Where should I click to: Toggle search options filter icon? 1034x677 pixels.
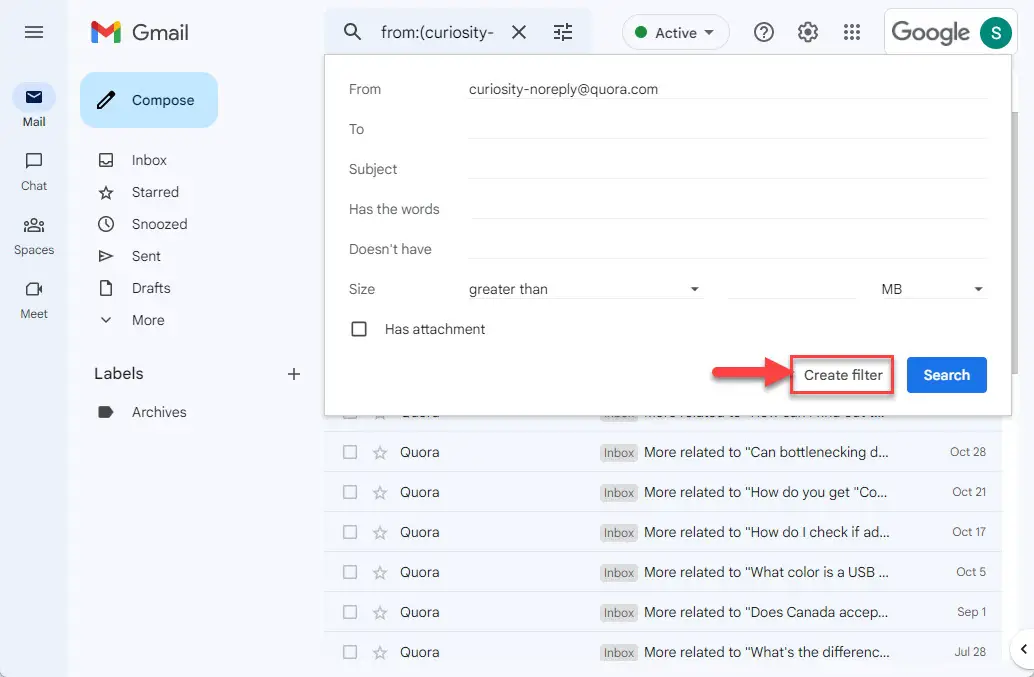[563, 32]
